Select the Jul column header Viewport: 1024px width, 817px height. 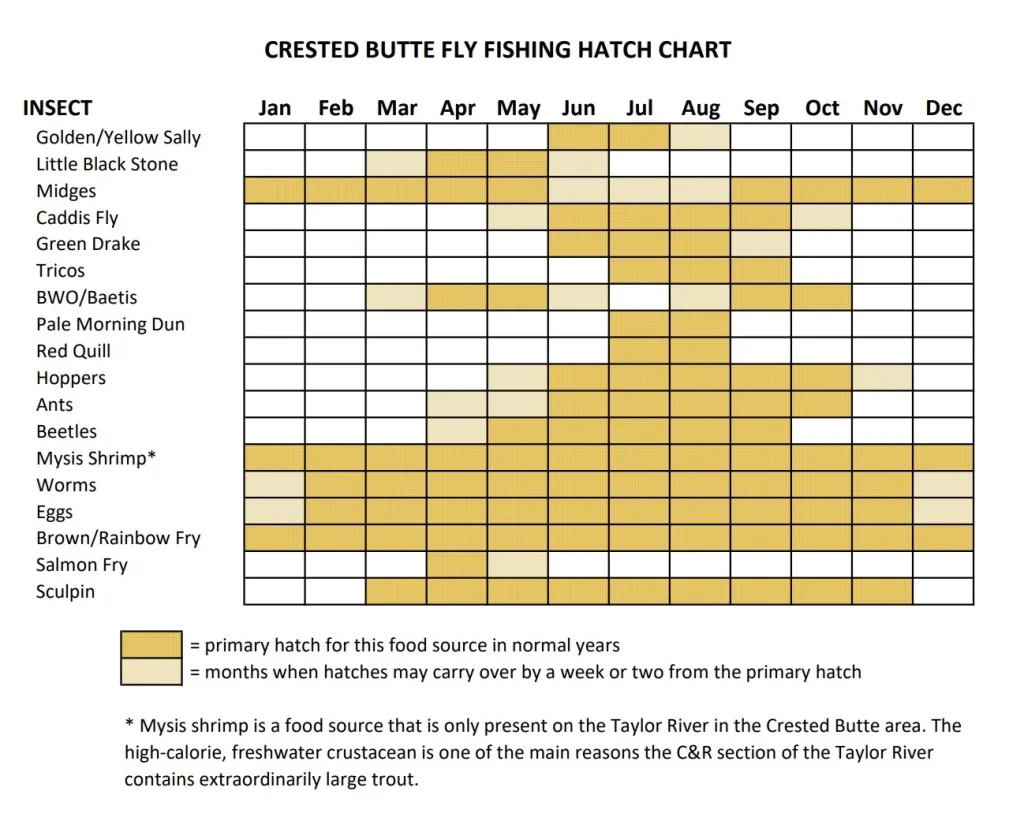639,108
